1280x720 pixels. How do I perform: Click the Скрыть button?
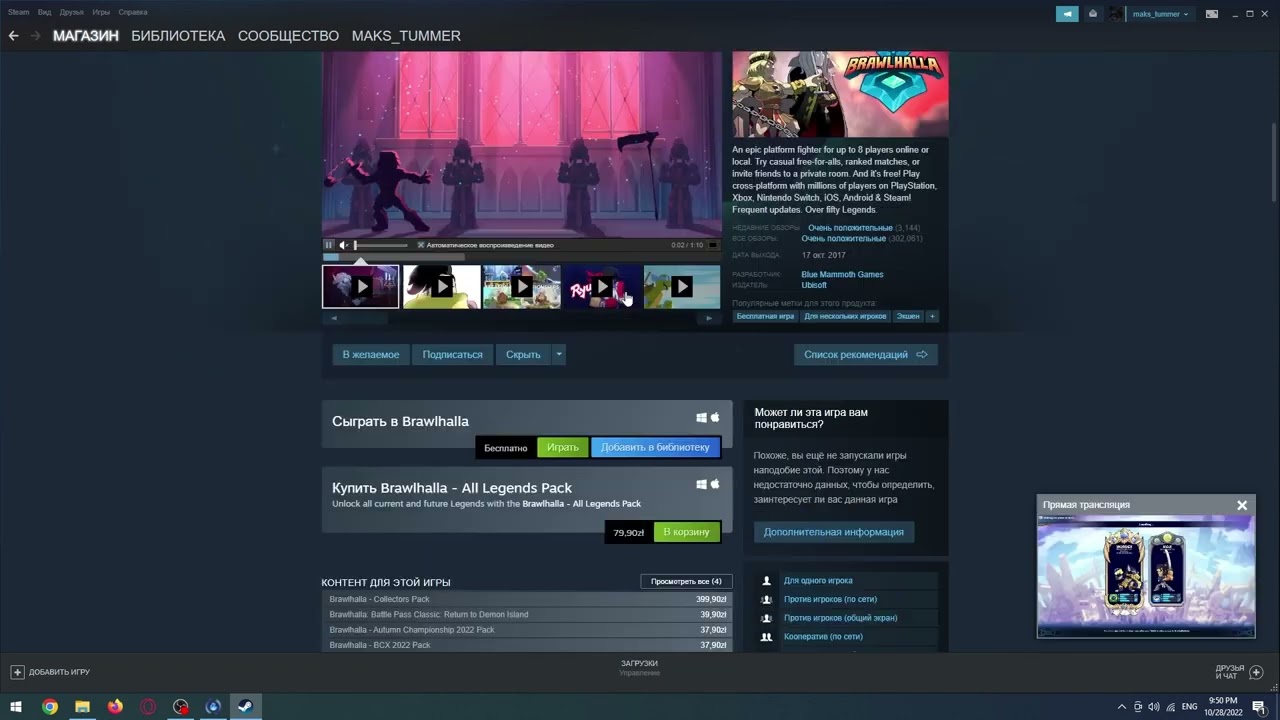(x=523, y=354)
